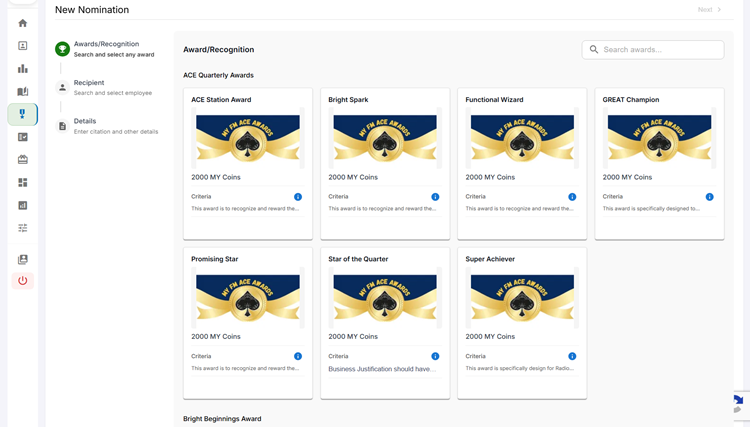Select the ACE Station Award banner image
Screen dimensions: 750x427
pos(248,138)
